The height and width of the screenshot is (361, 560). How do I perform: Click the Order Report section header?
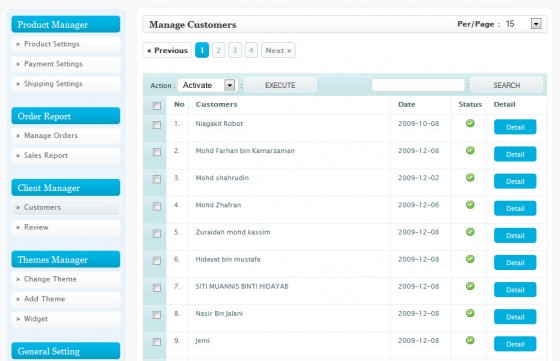pos(66,116)
